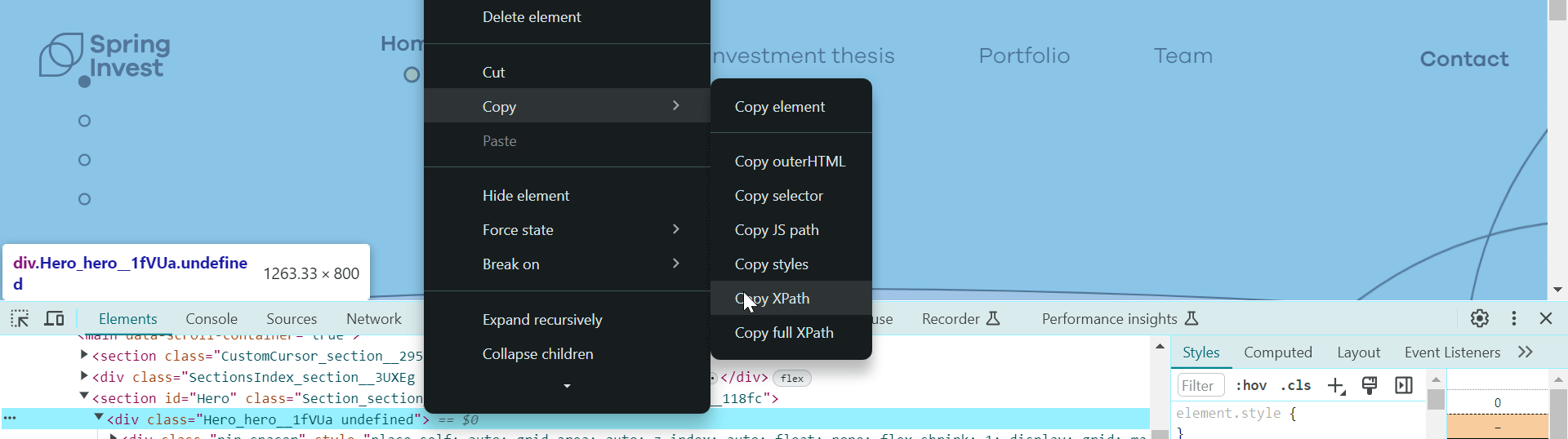
Task: Toggle the device toolbar icon
Action: coord(54,318)
